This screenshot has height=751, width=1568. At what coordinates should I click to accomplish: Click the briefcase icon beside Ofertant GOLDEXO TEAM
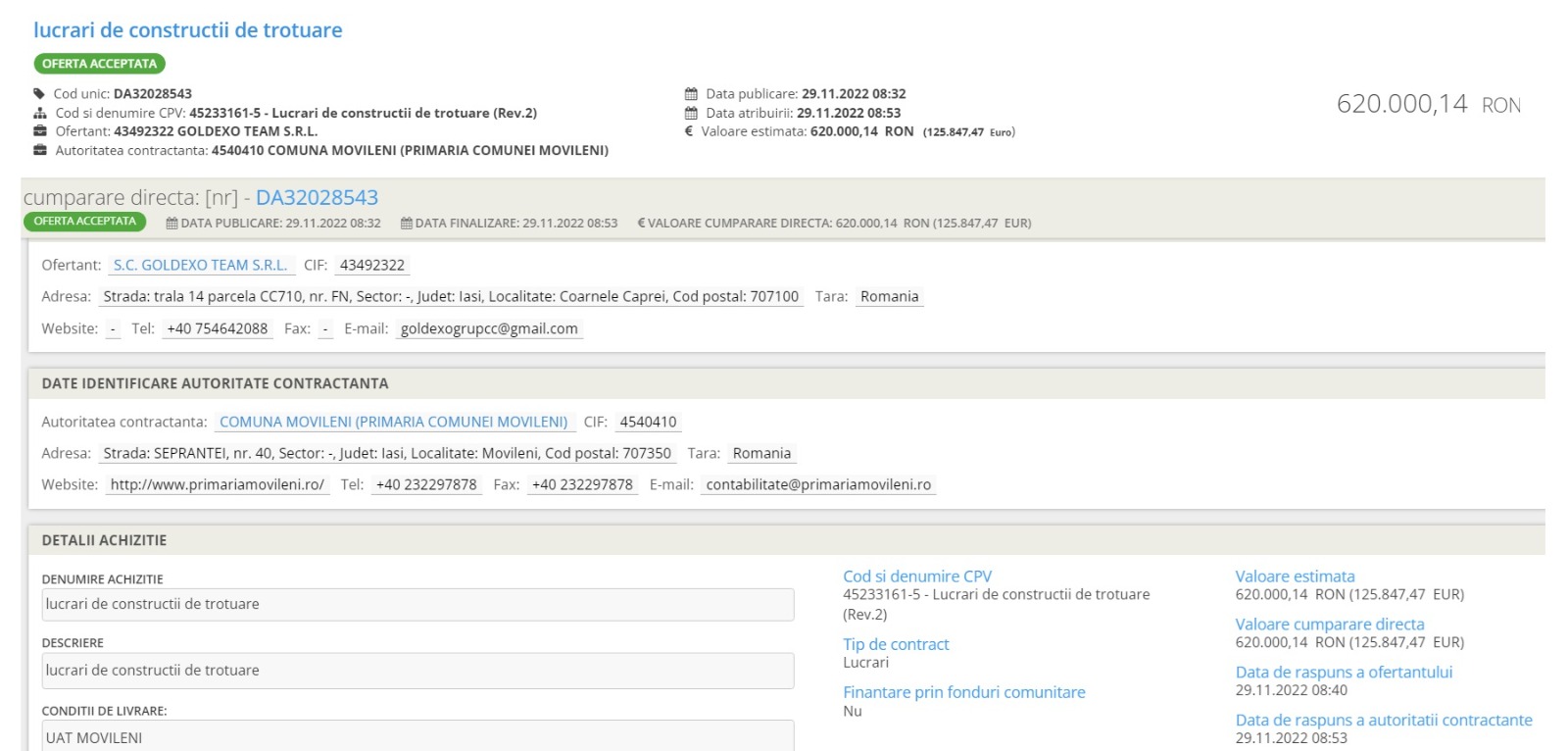click(40, 131)
